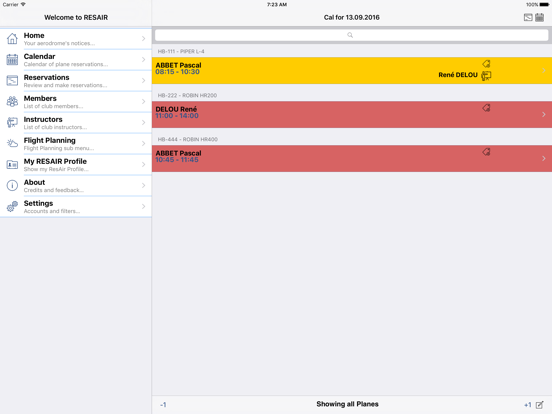
Task: Expand My RESAIR Profile row chevron
Action: click(143, 164)
